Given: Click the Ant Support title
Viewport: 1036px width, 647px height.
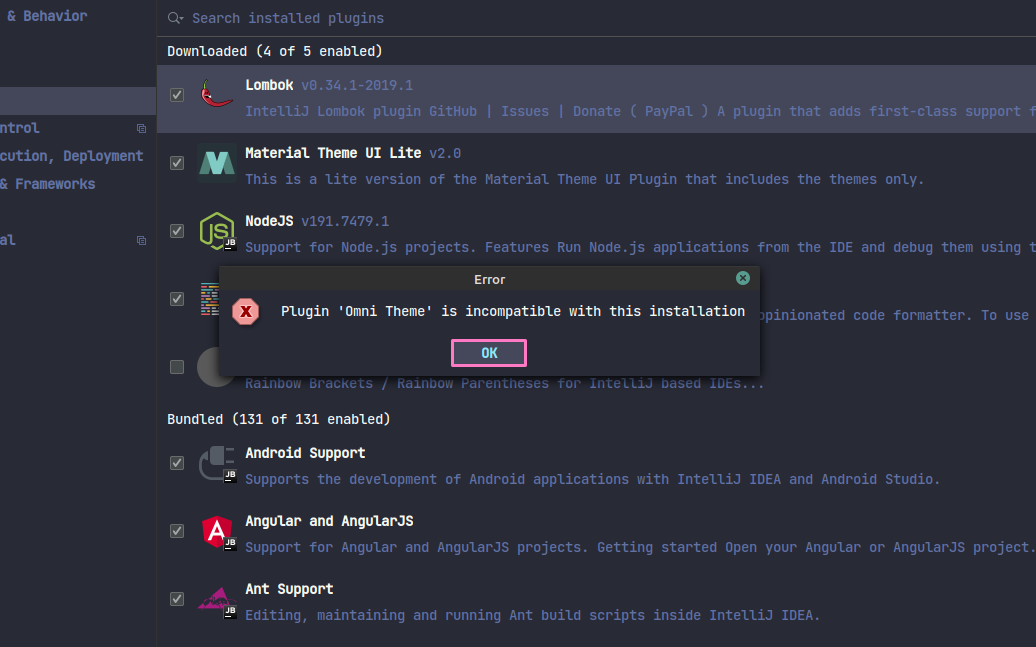Looking at the screenshot, I should (x=289, y=590).
